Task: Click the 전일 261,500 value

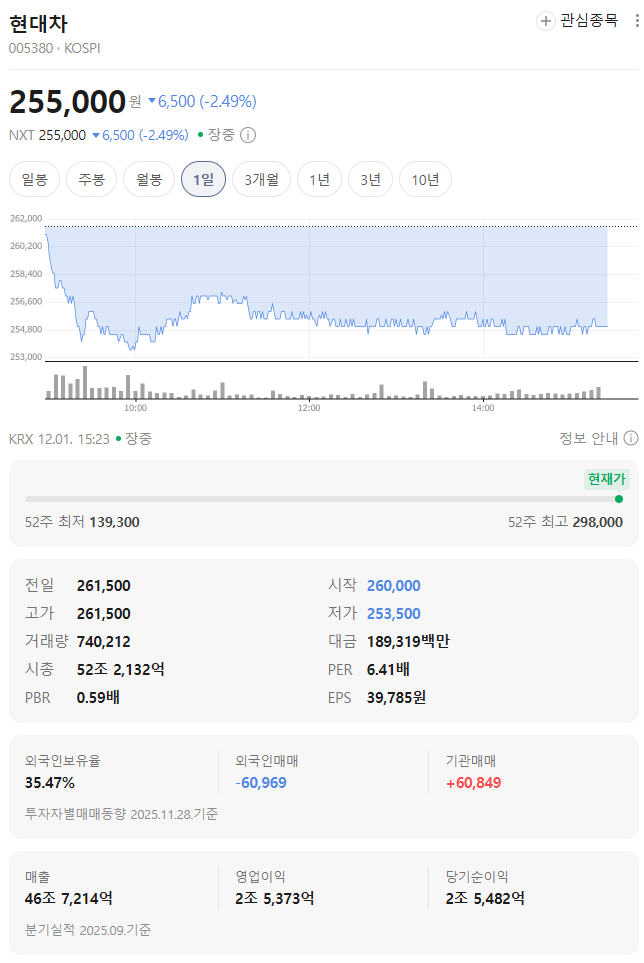Action: [x=104, y=586]
